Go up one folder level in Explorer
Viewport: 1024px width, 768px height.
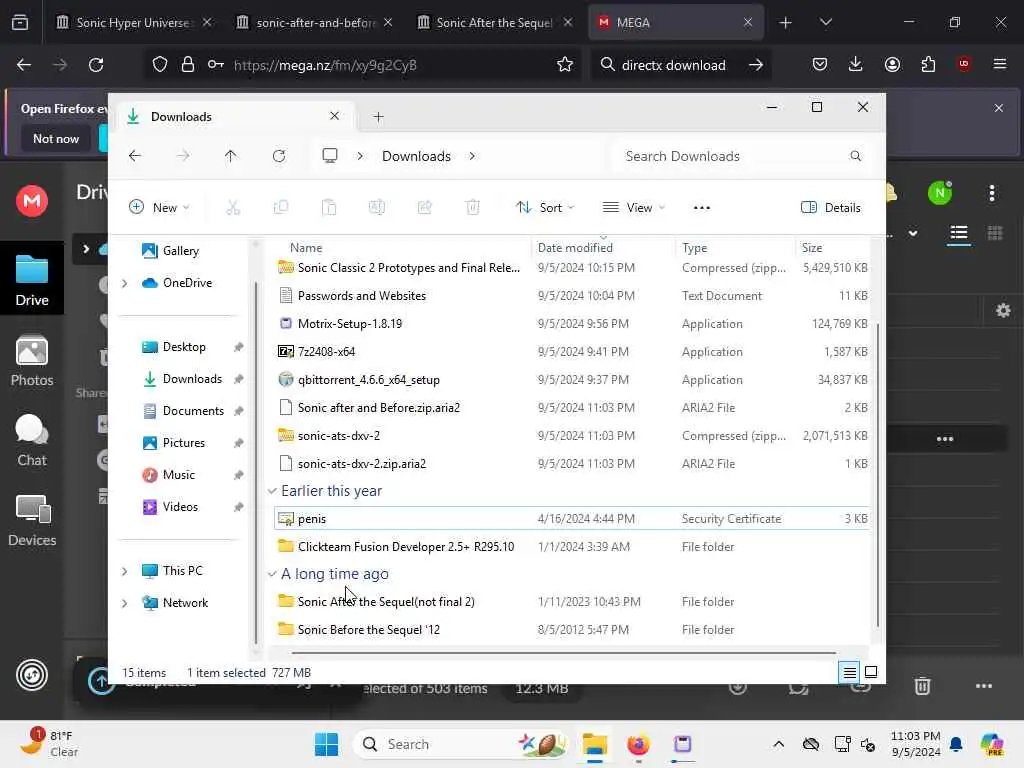231,156
